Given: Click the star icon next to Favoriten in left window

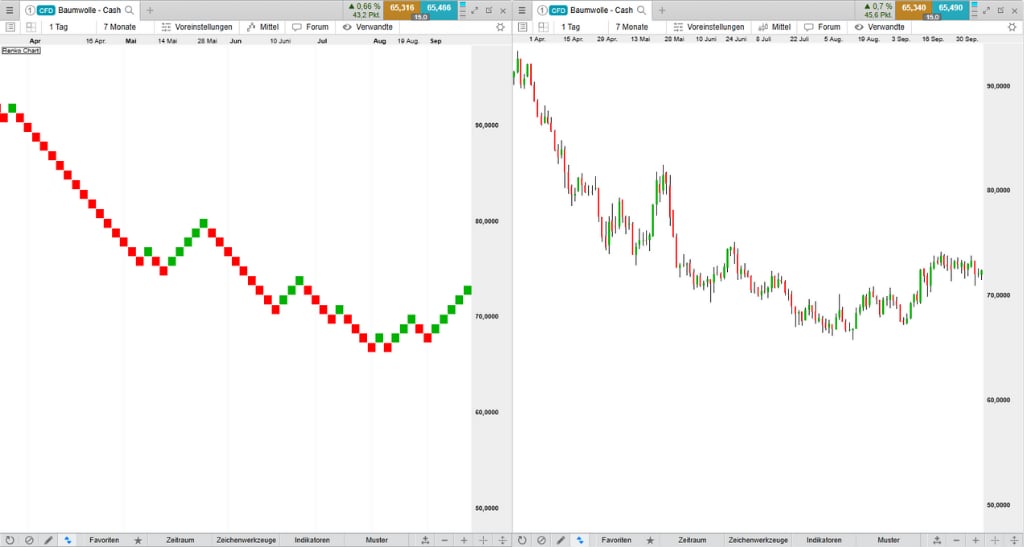Looking at the screenshot, I should click(x=138, y=540).
